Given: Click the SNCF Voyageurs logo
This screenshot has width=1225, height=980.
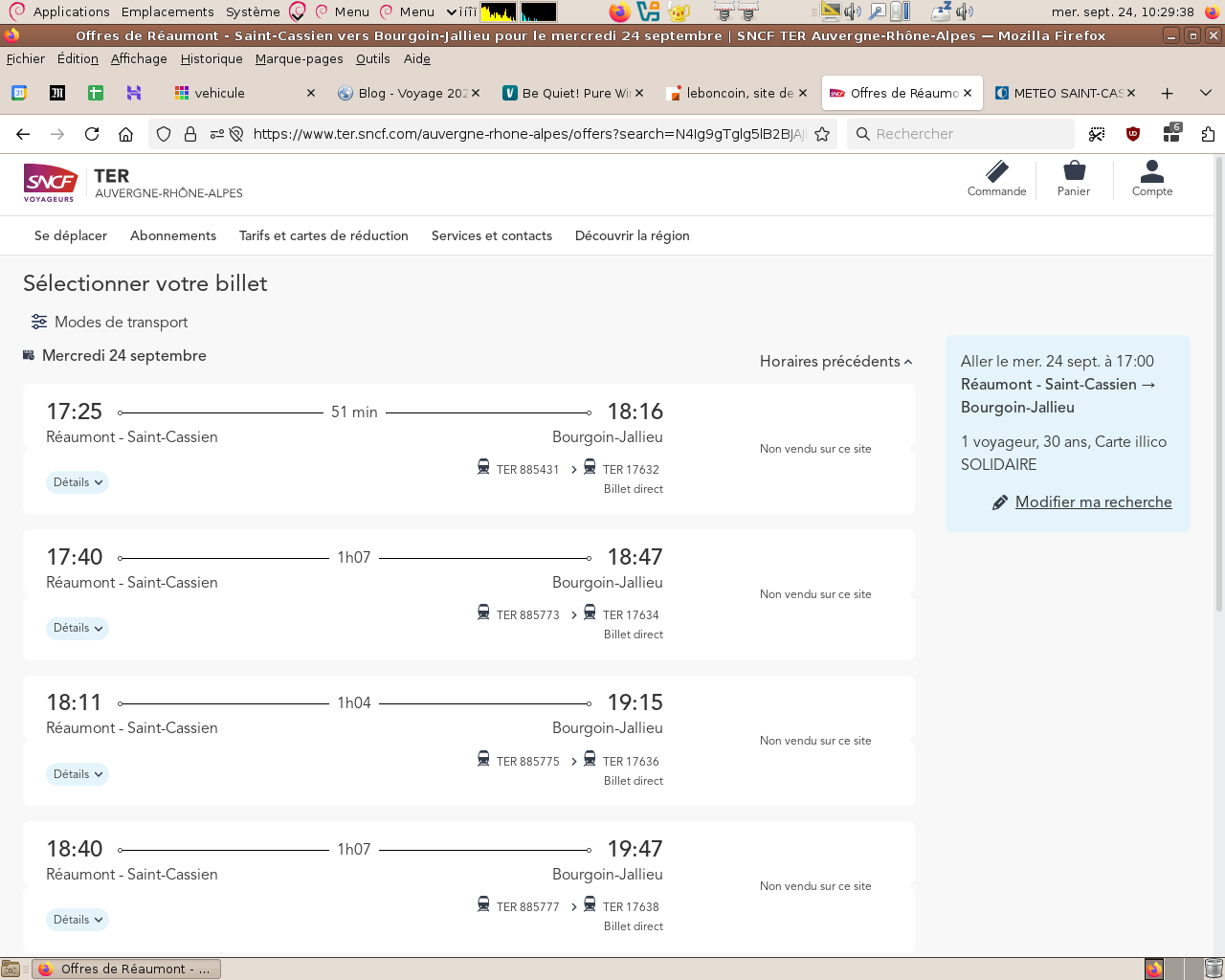Looking at the screenshot, I should pyautogui.click(x=50, y=182).
